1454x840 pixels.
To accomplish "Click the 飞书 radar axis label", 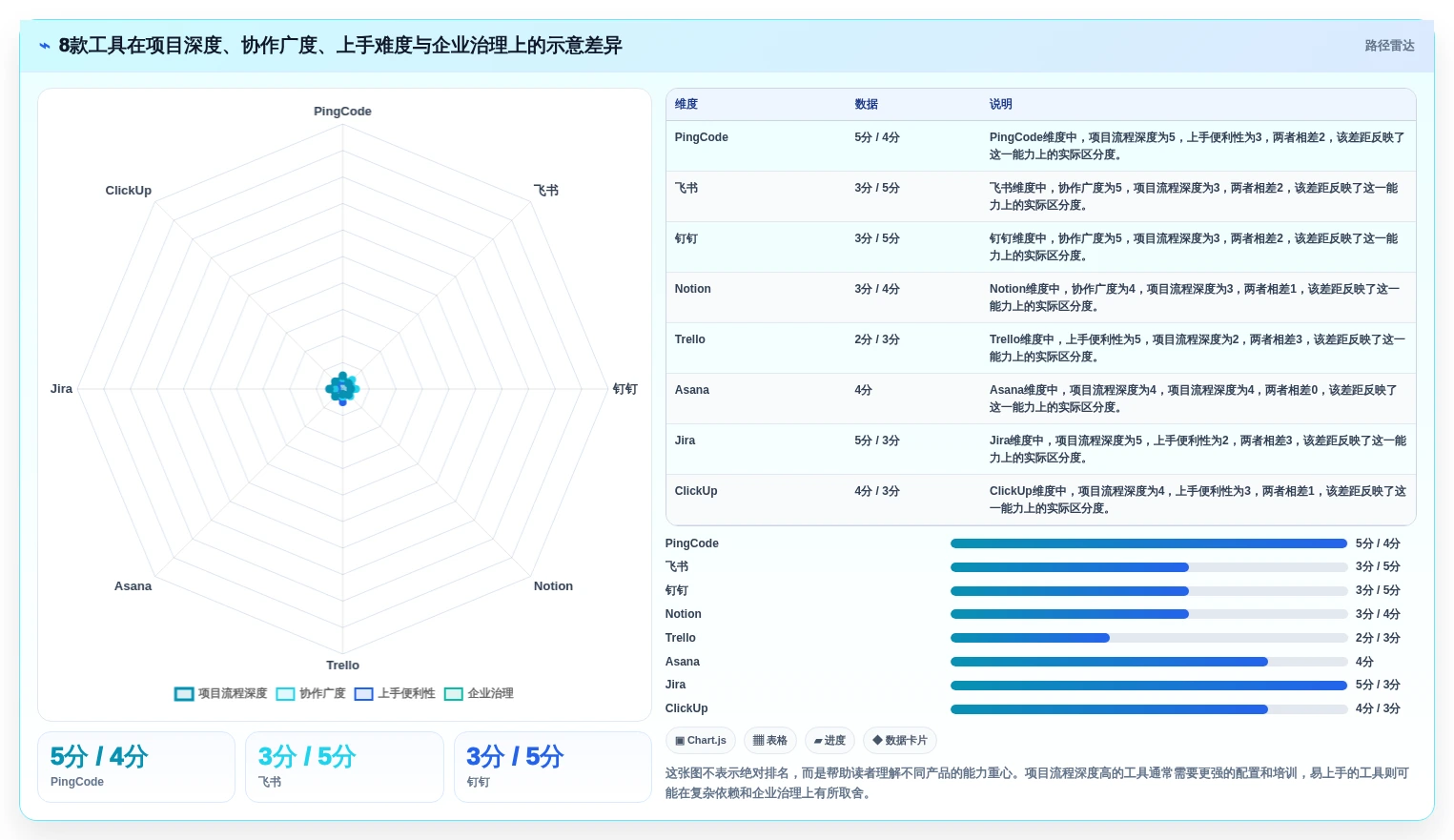I will pyautogui.click(x=546, y=191).
